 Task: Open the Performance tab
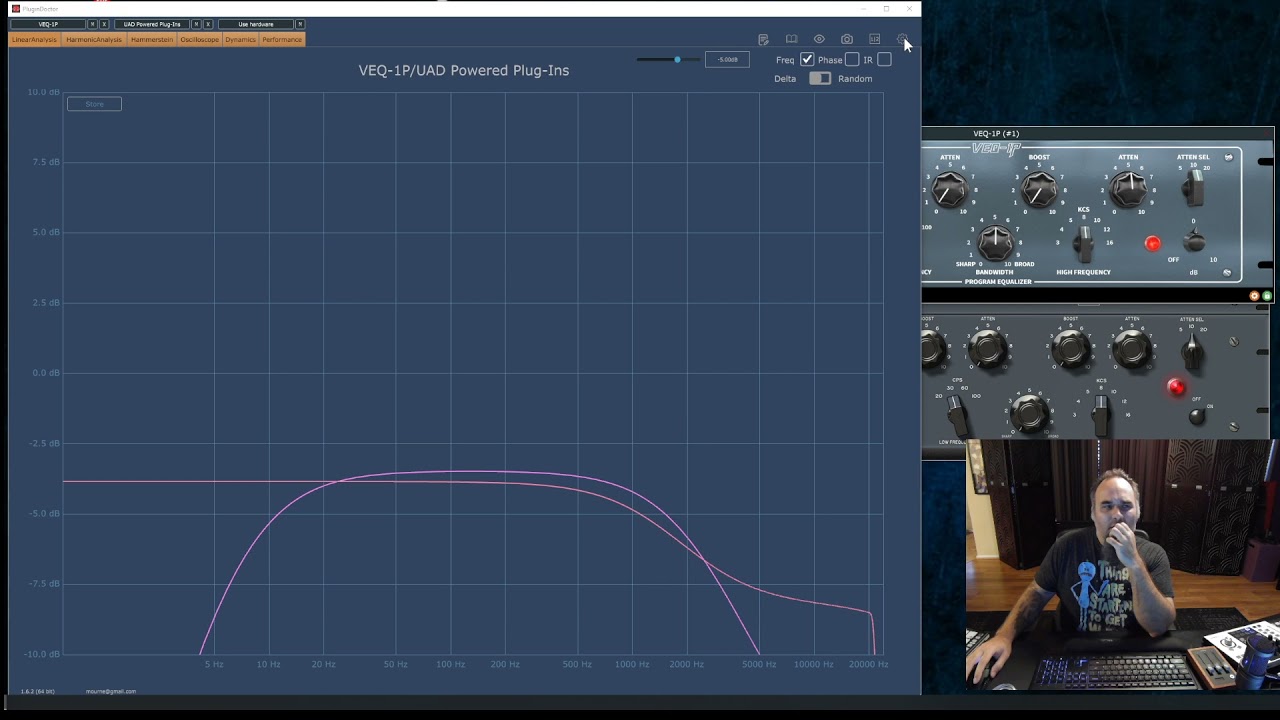point(282,39)
